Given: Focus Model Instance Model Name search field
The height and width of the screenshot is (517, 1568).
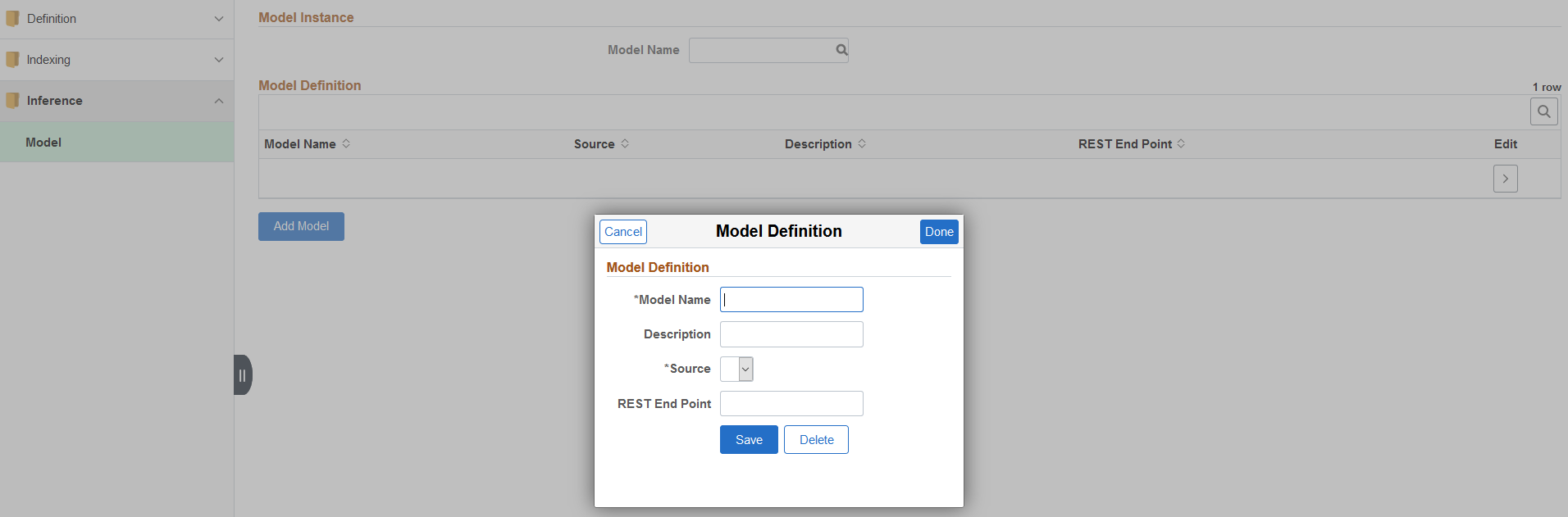Looking at the screenshot, I should click(768, 50).
